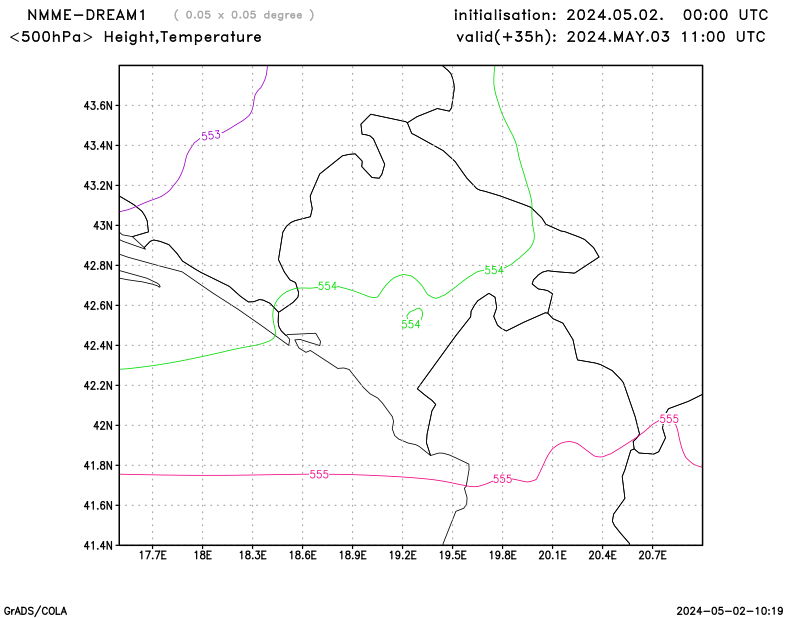Click the pink 555 label at map's right edge
The width and height of the screenshot is (800, 618).
point(669,419)
